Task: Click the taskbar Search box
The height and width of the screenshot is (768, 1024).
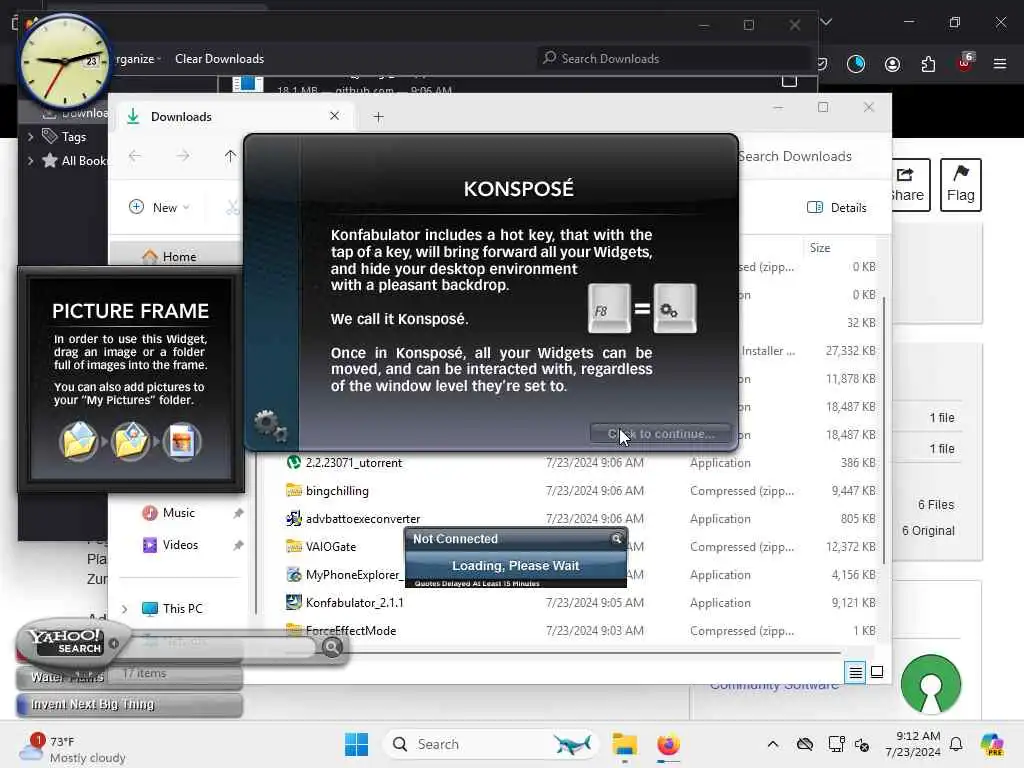Action: (491, 744)
